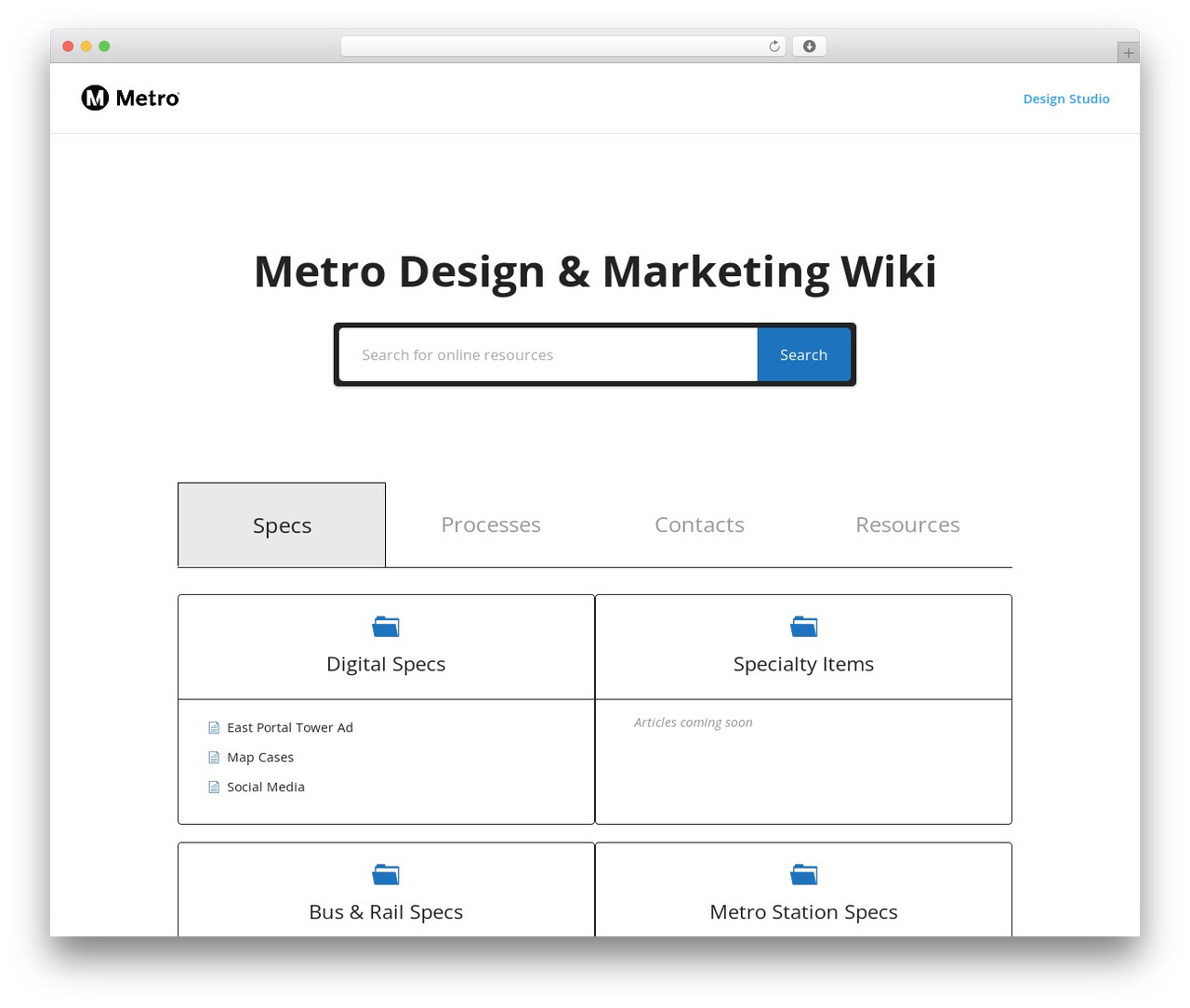Focus the Search for online resources field

pyautogui.click(x=549, y=354)
